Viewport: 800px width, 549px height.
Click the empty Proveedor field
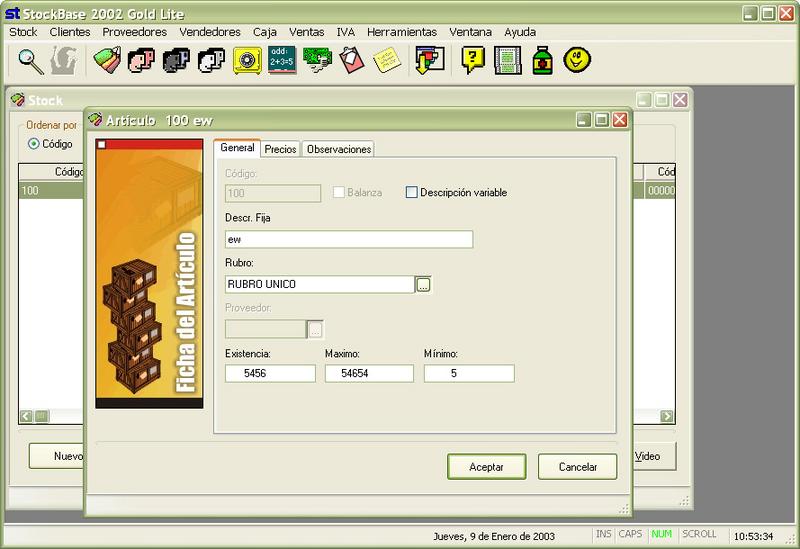266,330
